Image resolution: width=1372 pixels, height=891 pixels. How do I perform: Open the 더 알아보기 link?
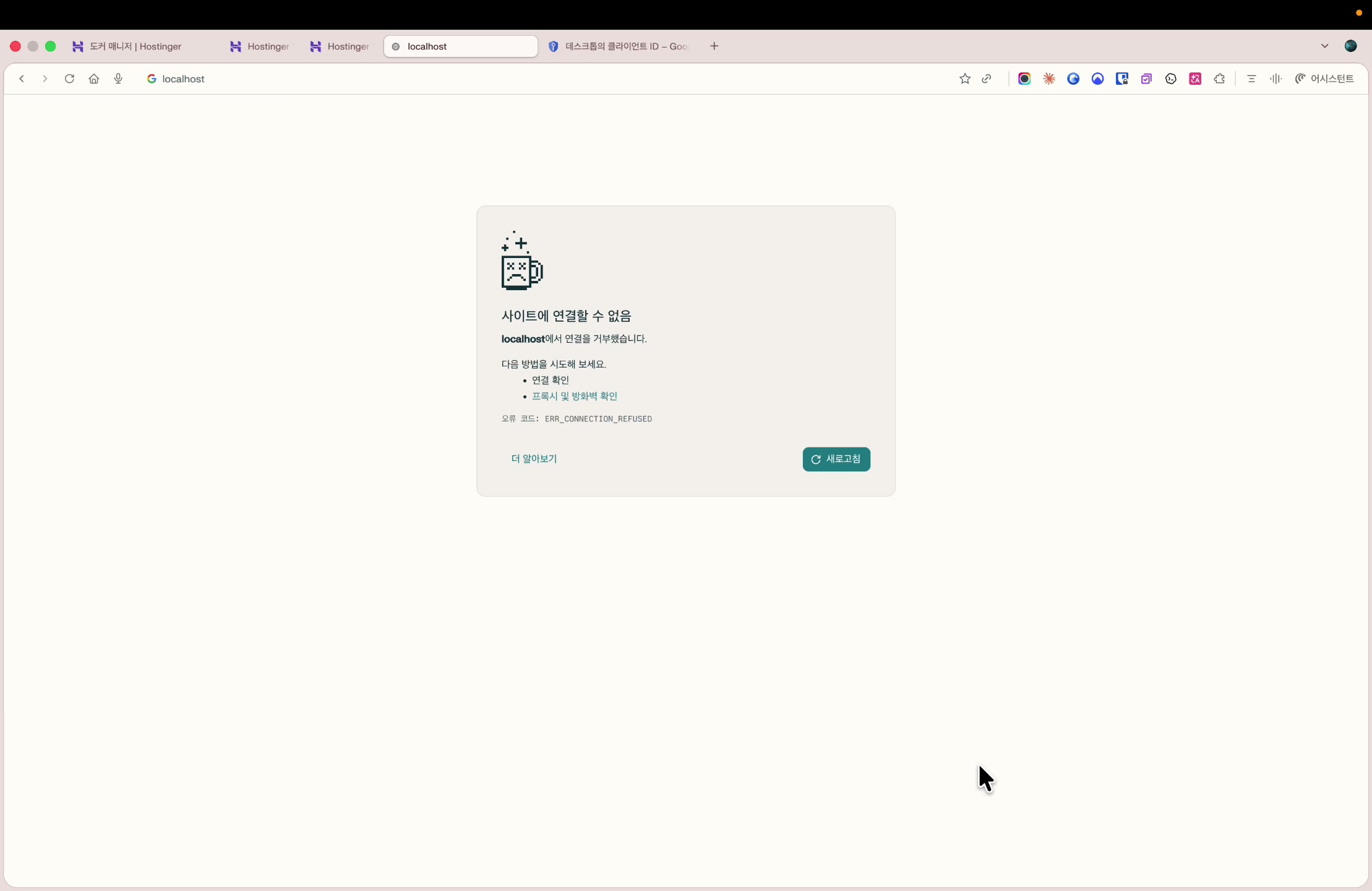[x=534, y=458]
